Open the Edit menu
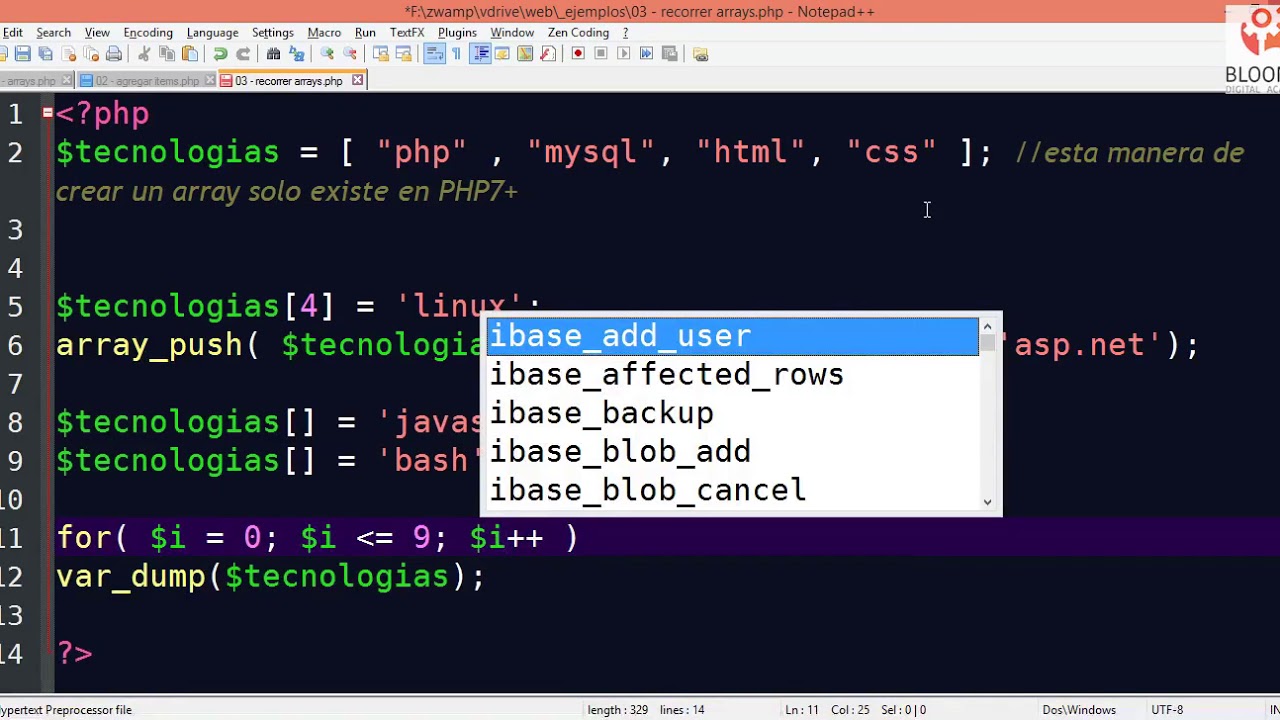Viewport: 1280px width, 720px height. (x=12, y=32)
